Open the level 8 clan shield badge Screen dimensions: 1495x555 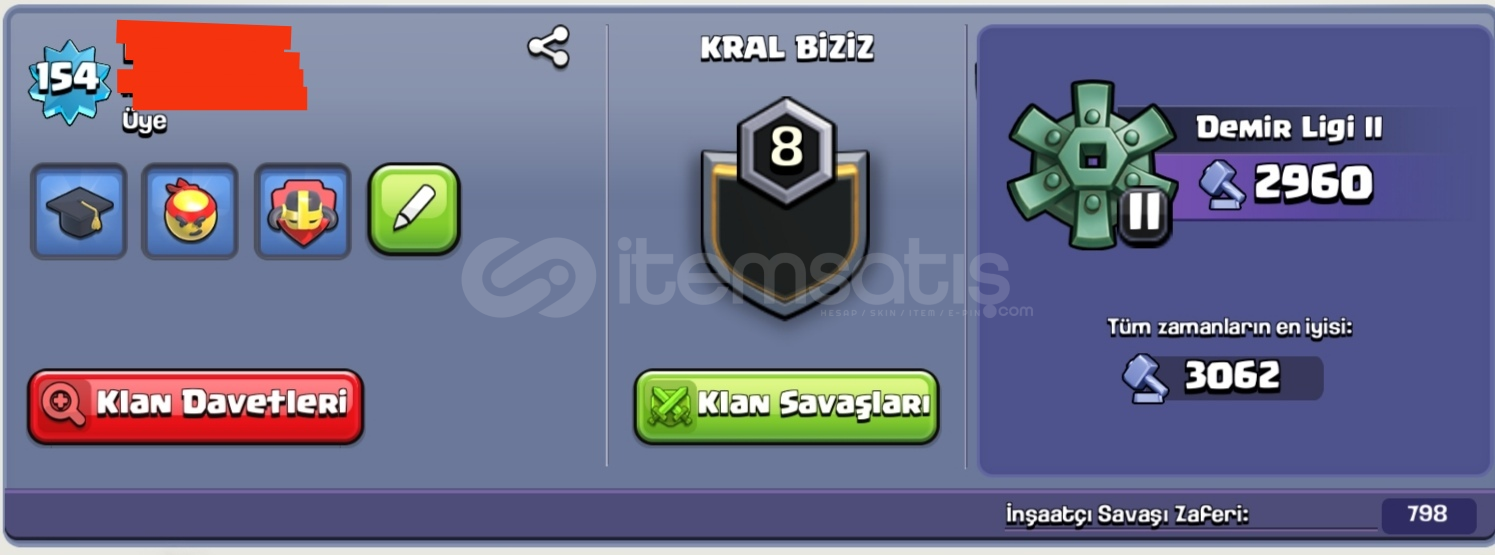(786, 207)
